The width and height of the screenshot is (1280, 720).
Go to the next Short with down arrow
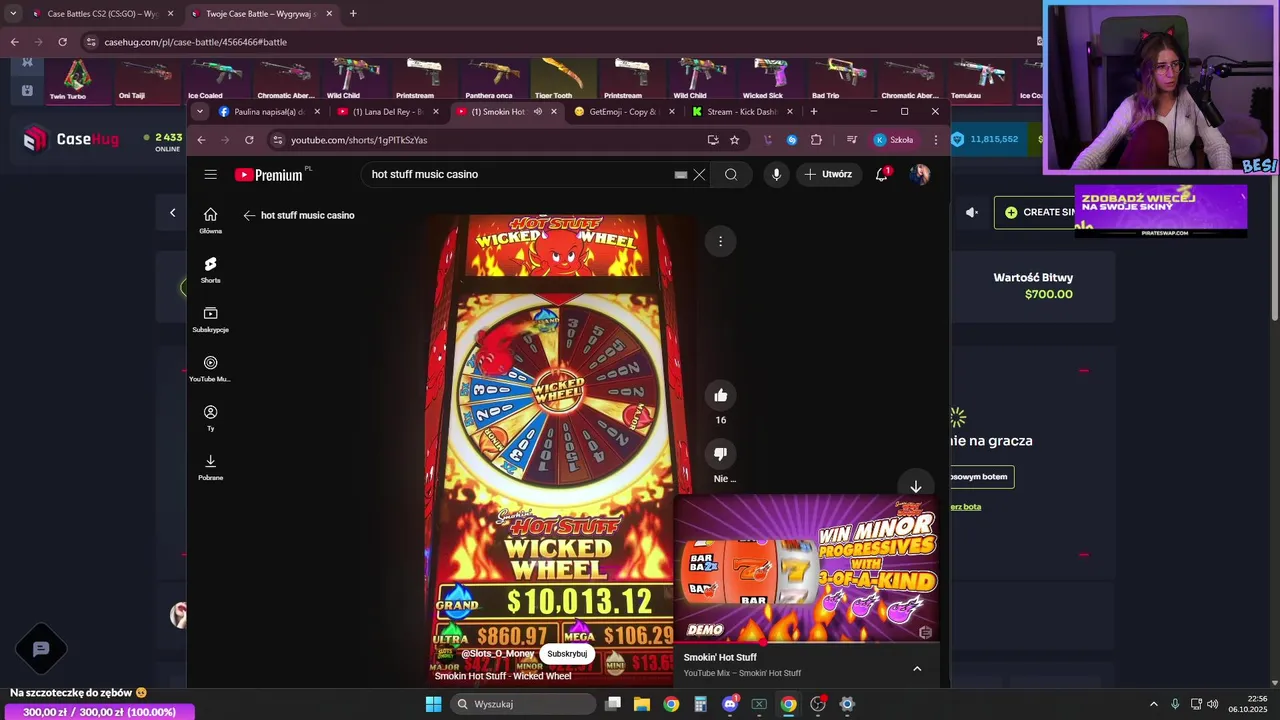point(915,486)
